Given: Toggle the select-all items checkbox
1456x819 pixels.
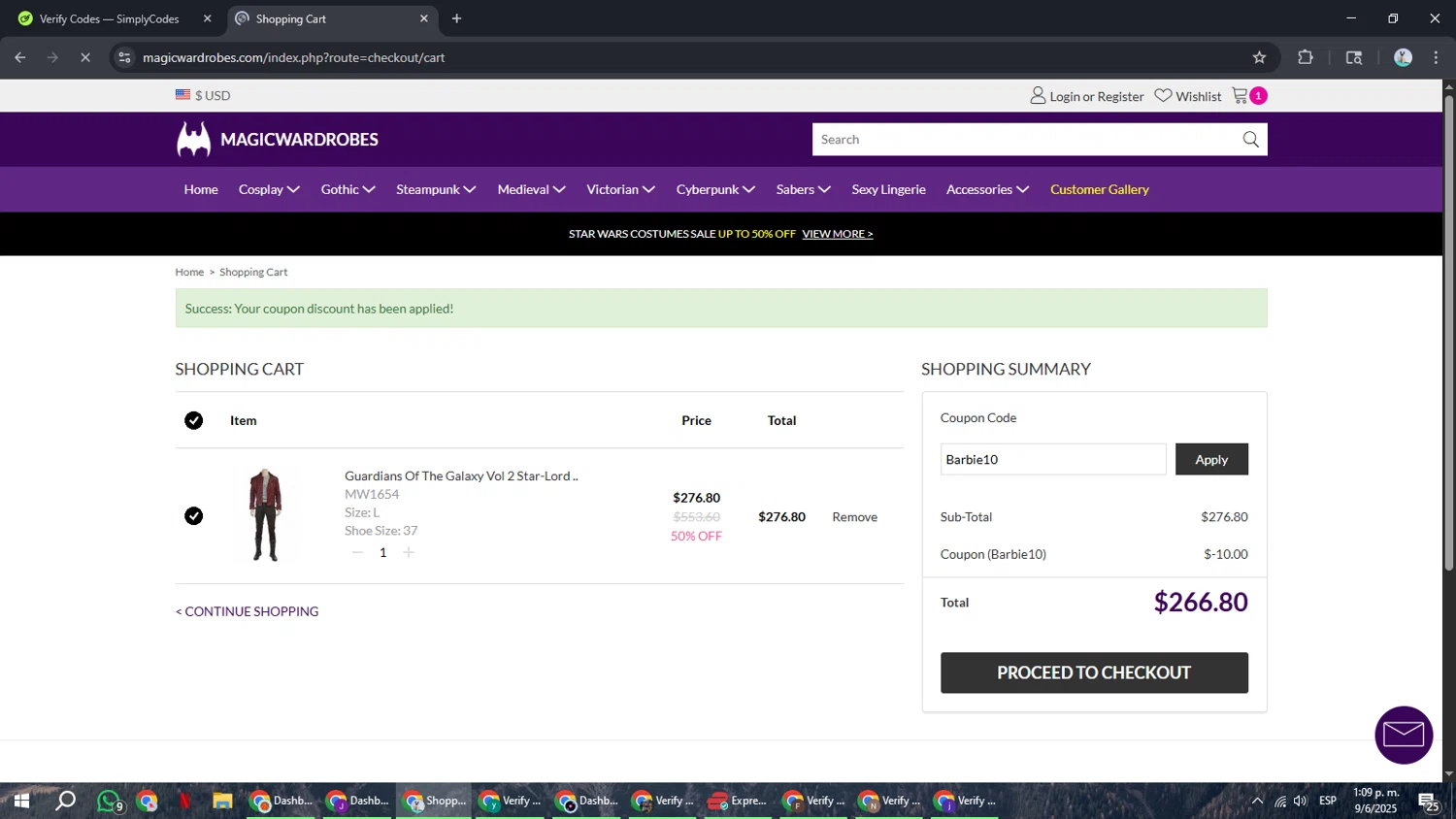Looking at the screenshot, I should point(194,420).
